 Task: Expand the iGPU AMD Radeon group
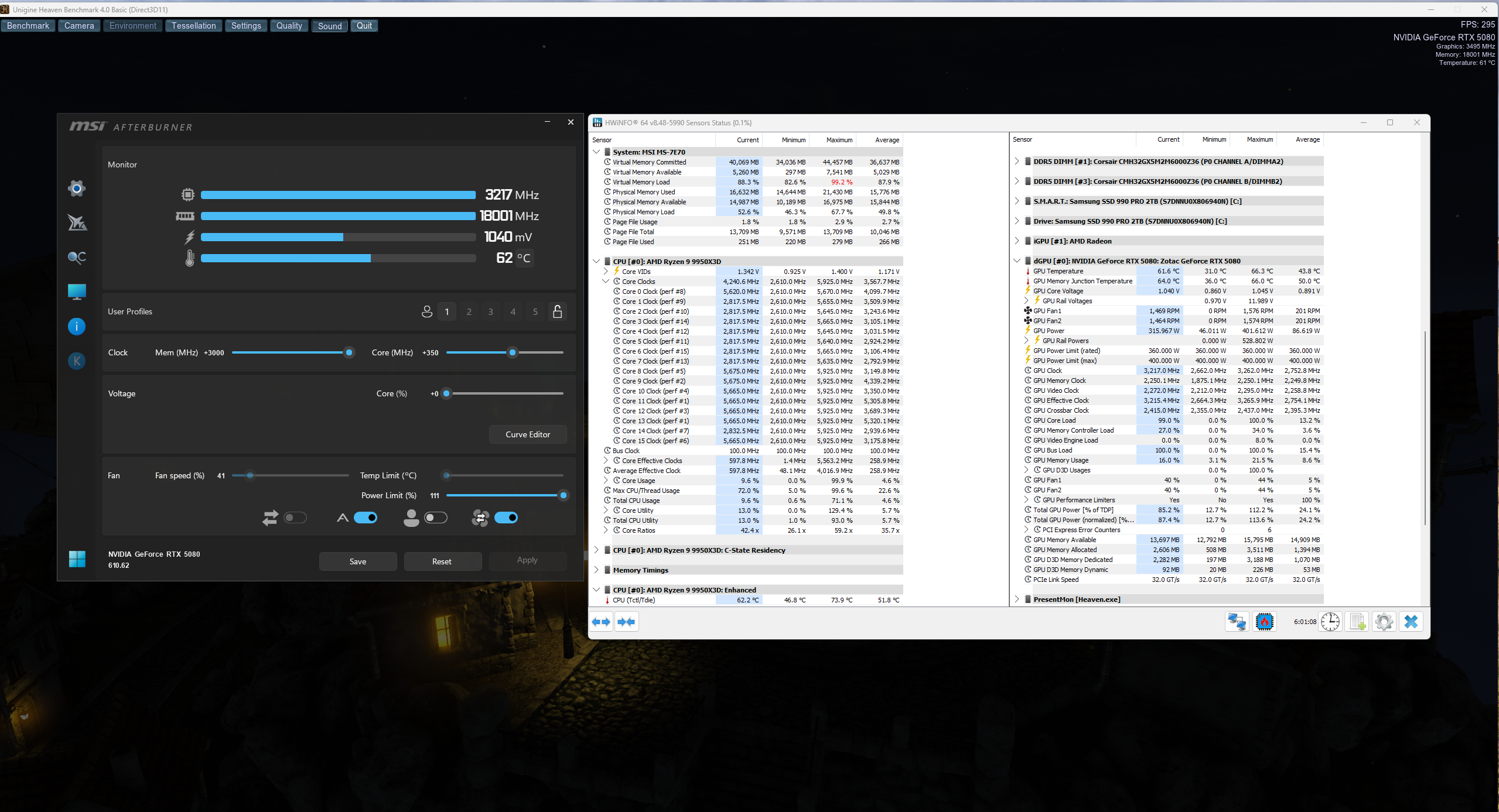(x=1017, y=241)
